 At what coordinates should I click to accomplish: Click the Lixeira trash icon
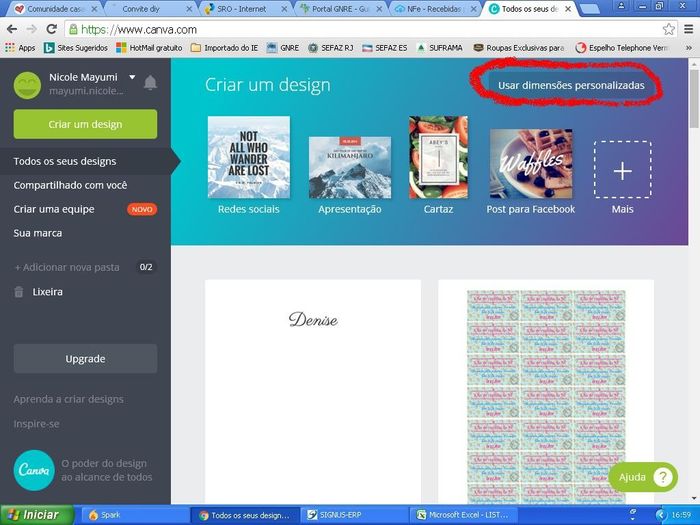[x=19, y=292]
